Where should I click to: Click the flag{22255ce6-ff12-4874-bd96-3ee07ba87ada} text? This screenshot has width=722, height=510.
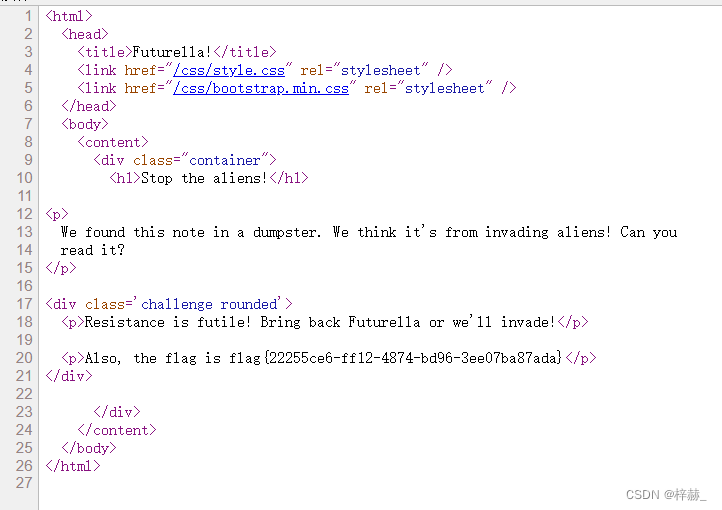(396, 358)
